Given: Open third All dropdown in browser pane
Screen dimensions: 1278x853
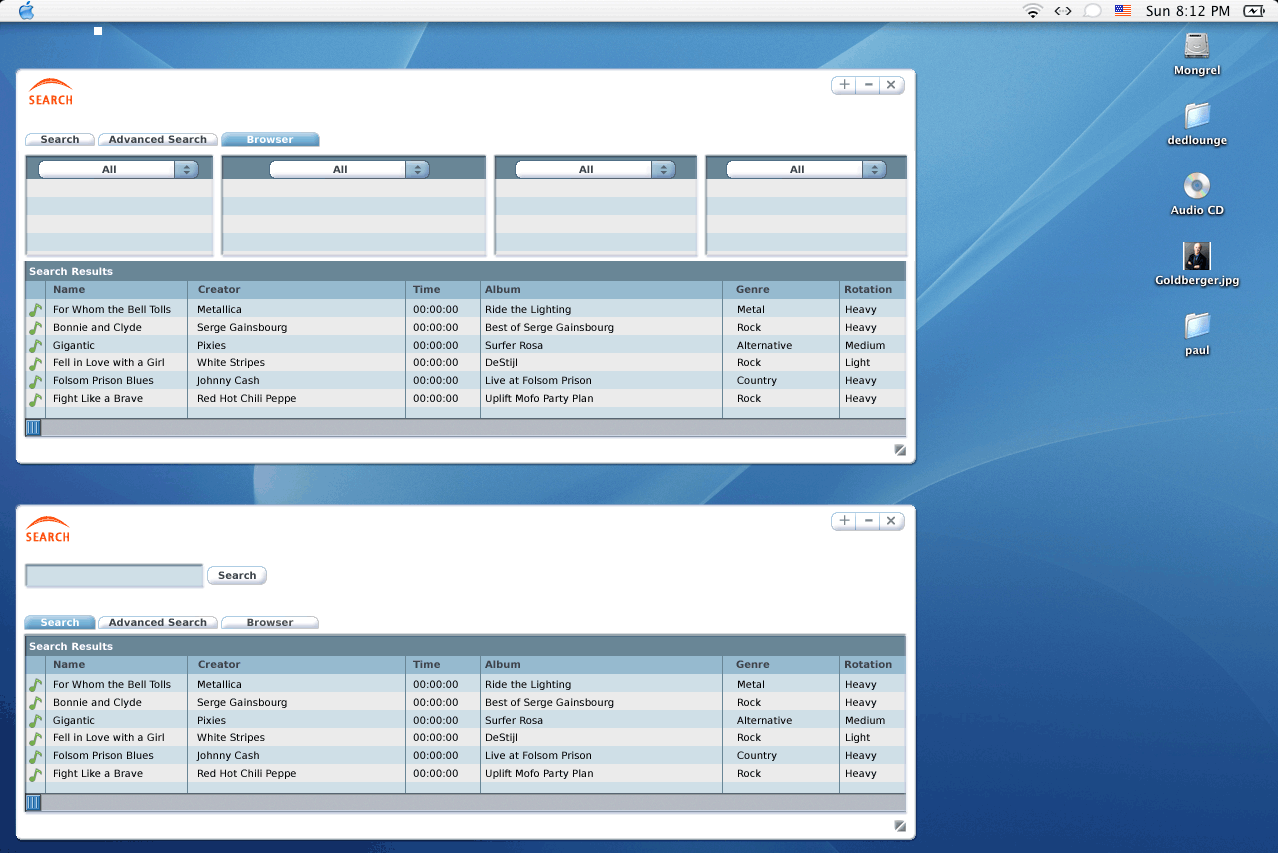Looking at the screenshot, I should point(595,170).
